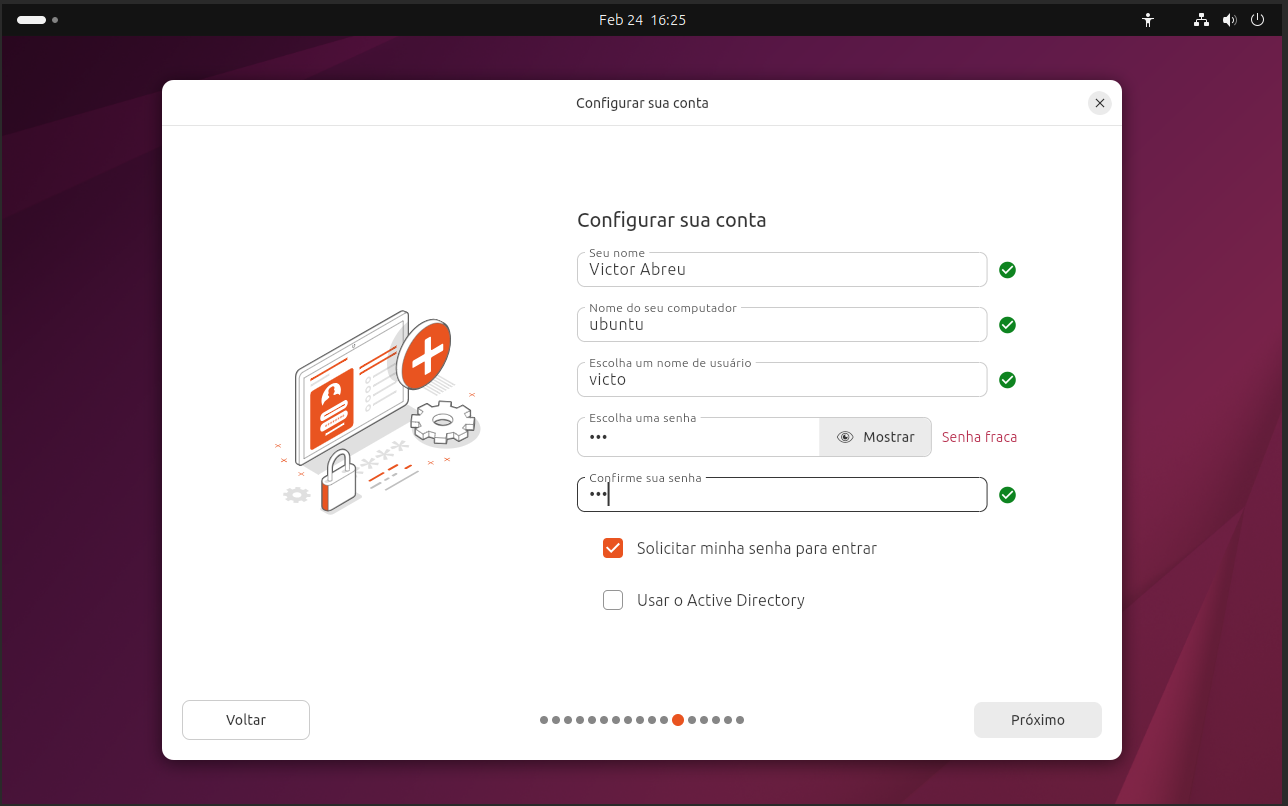Toggle Mostrar to reveal the password

875,437
